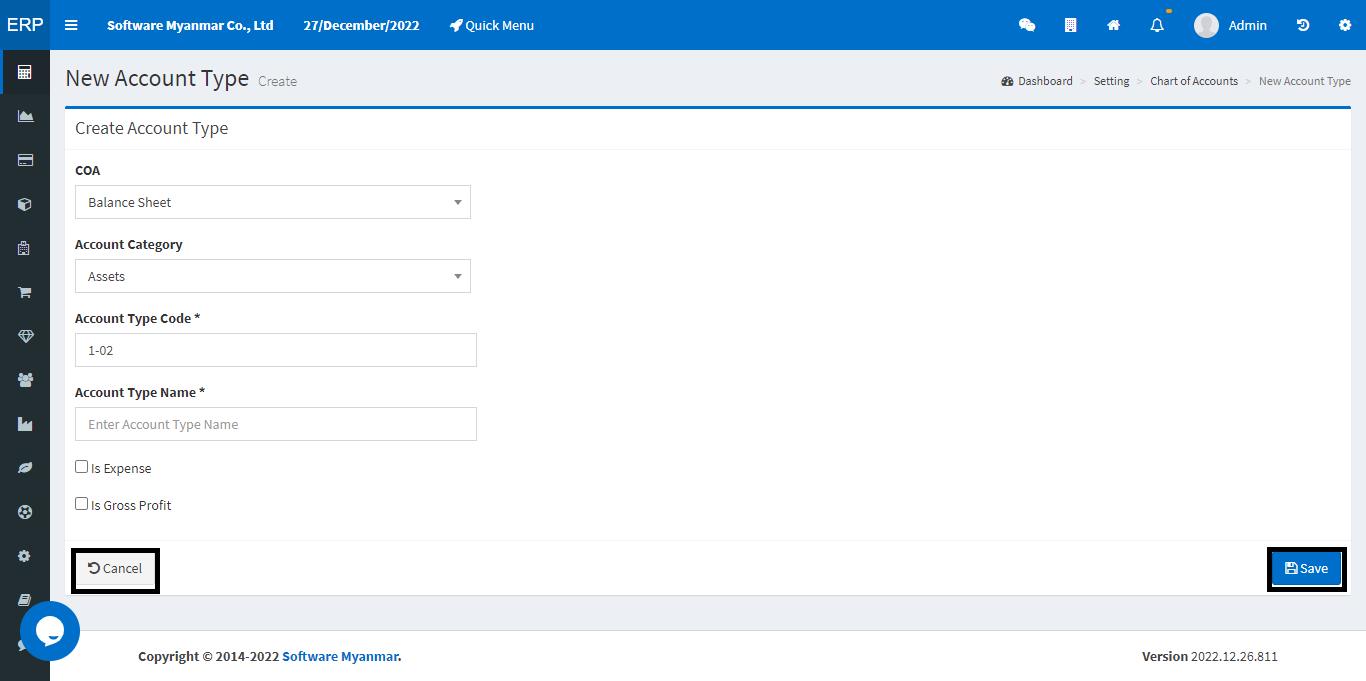This screenshot has height=681, width=1366.
Task: Focus the Account Type Name field
Action: [276, 424]
